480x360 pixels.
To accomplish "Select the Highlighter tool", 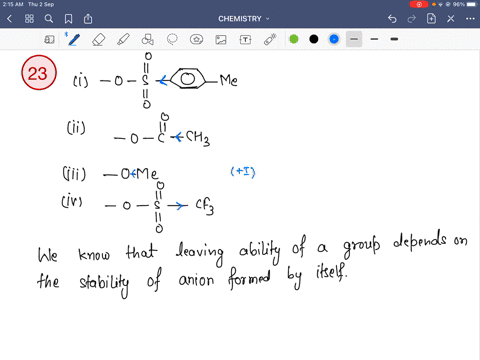I will click(x=123, y=39).
